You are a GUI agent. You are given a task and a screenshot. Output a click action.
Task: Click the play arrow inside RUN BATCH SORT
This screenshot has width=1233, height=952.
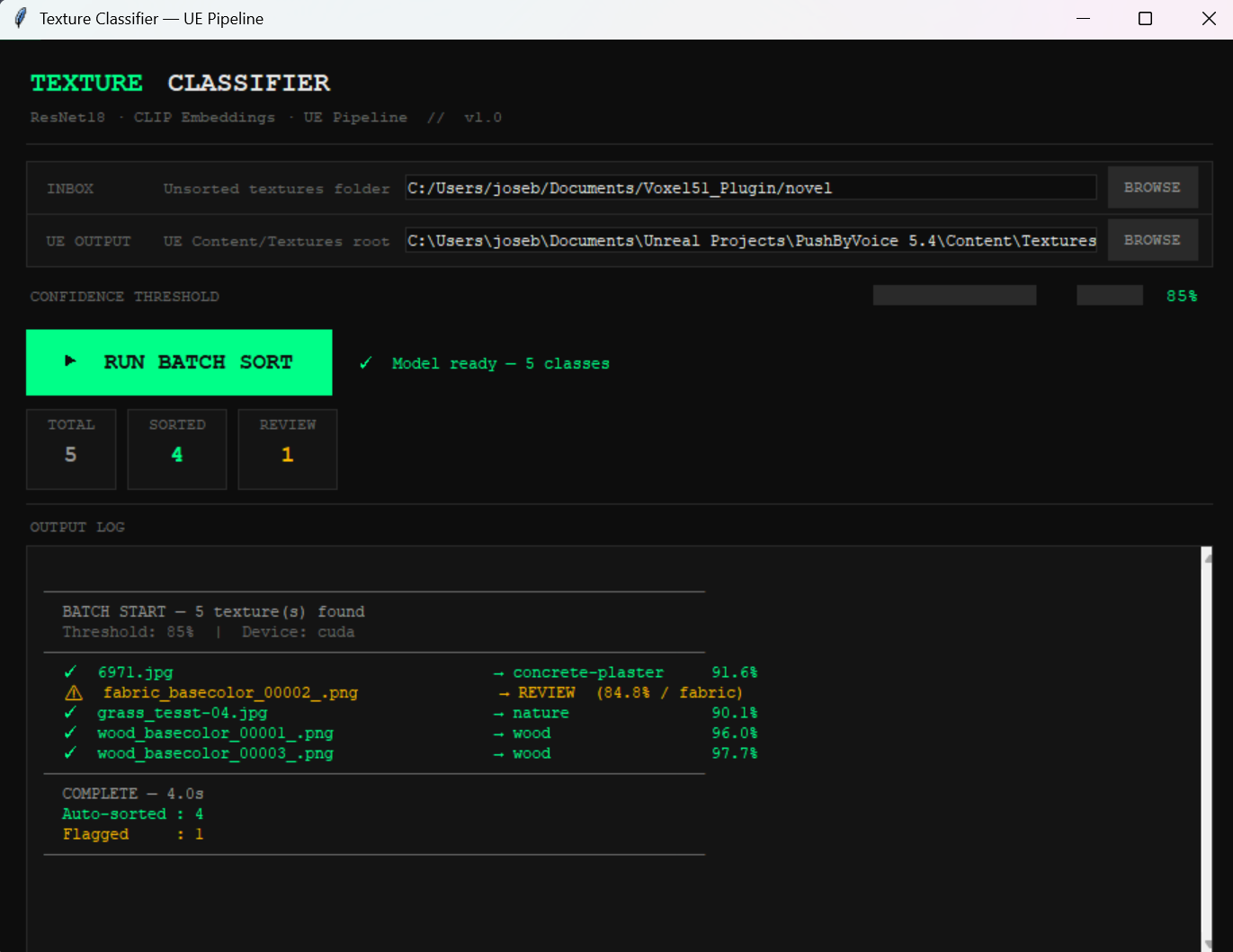[x=70, y=361]
